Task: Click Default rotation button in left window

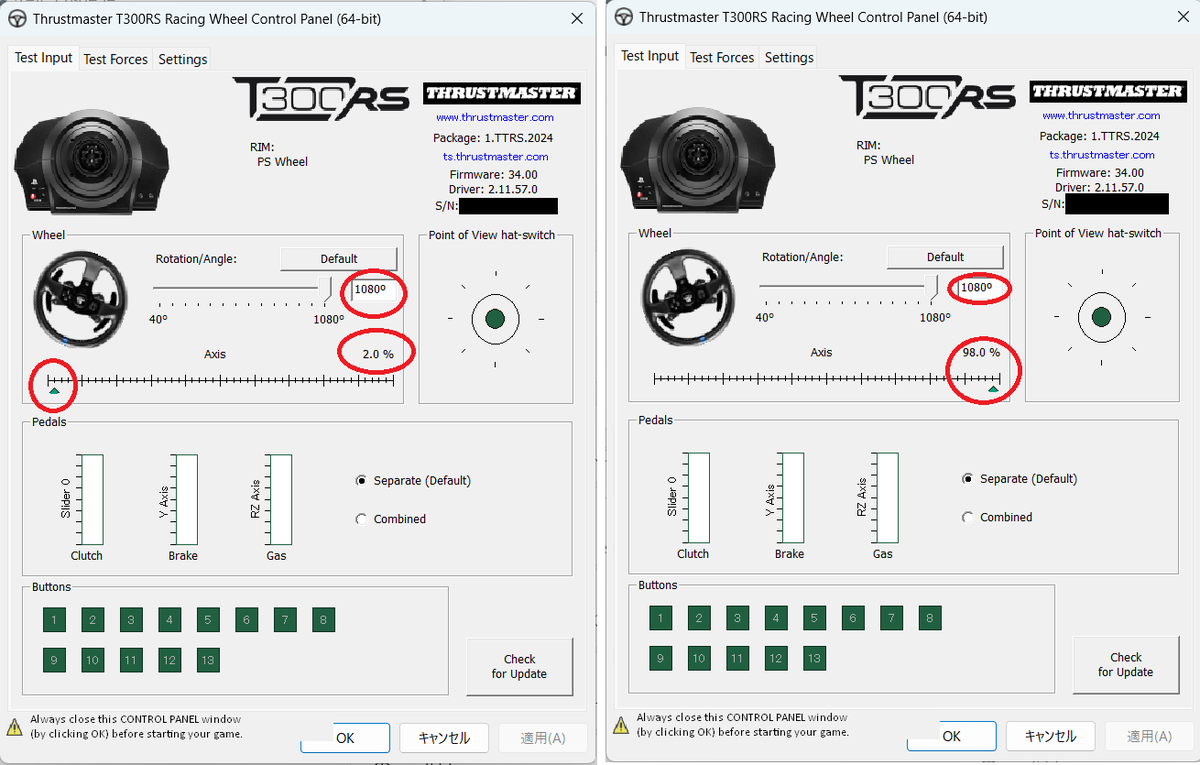Action: (339, 258)
